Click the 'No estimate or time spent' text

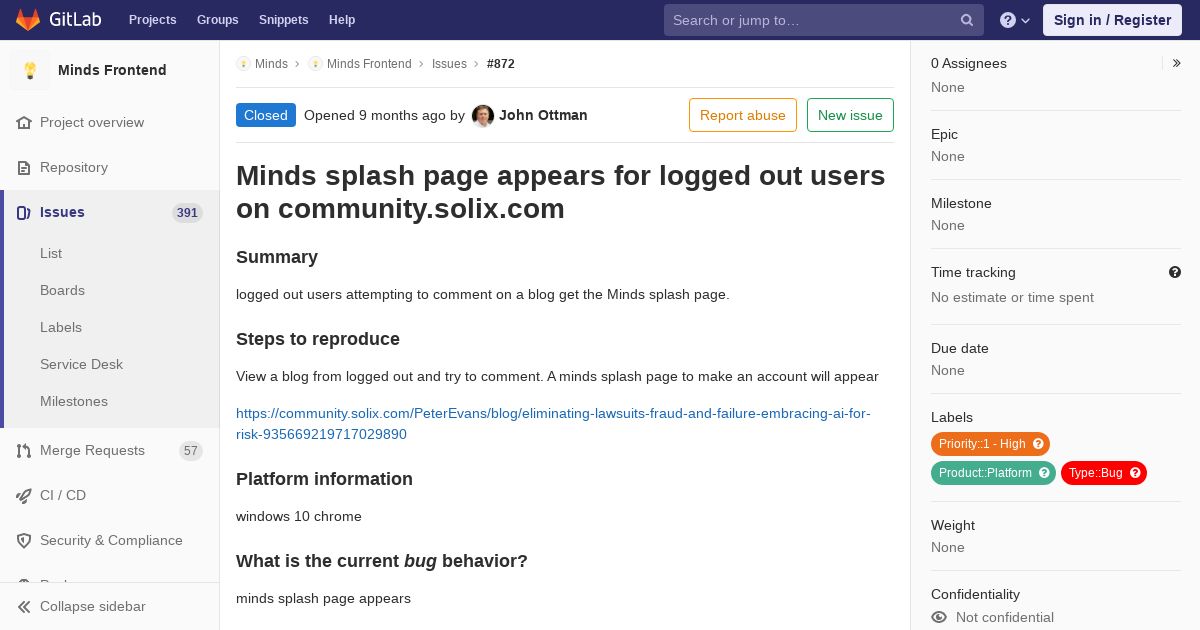1012,298
